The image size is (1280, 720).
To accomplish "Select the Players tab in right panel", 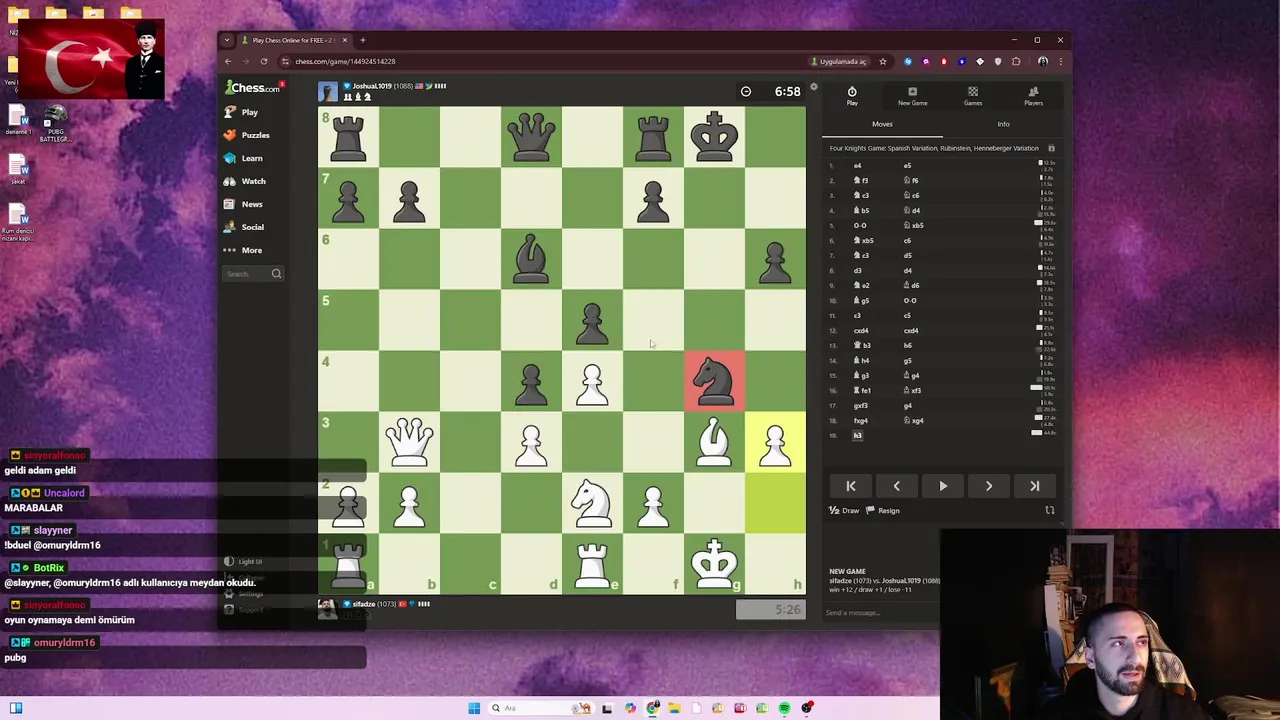I will 1033,96.
